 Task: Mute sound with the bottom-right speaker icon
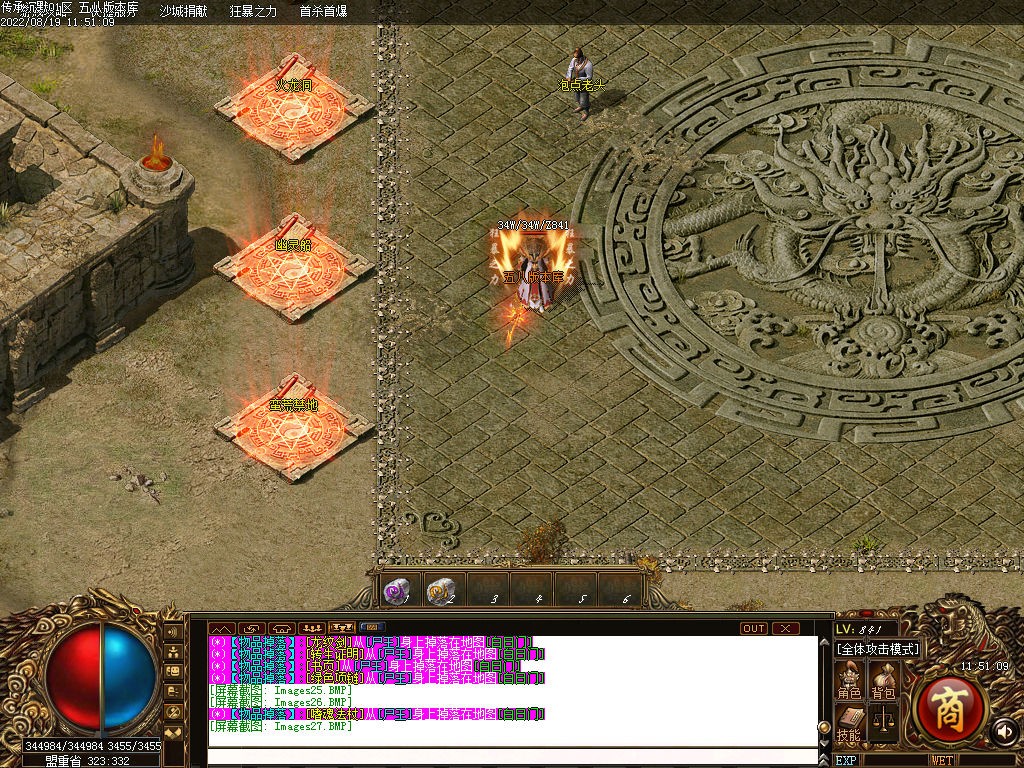tap(1005, 731)
